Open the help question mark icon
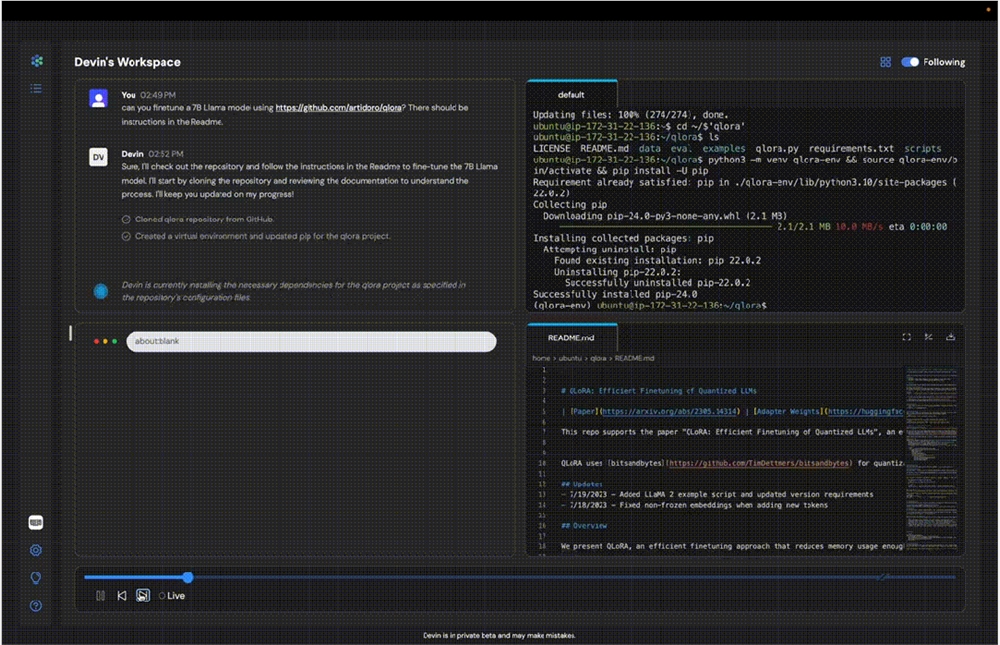 (x=36, y=606)
